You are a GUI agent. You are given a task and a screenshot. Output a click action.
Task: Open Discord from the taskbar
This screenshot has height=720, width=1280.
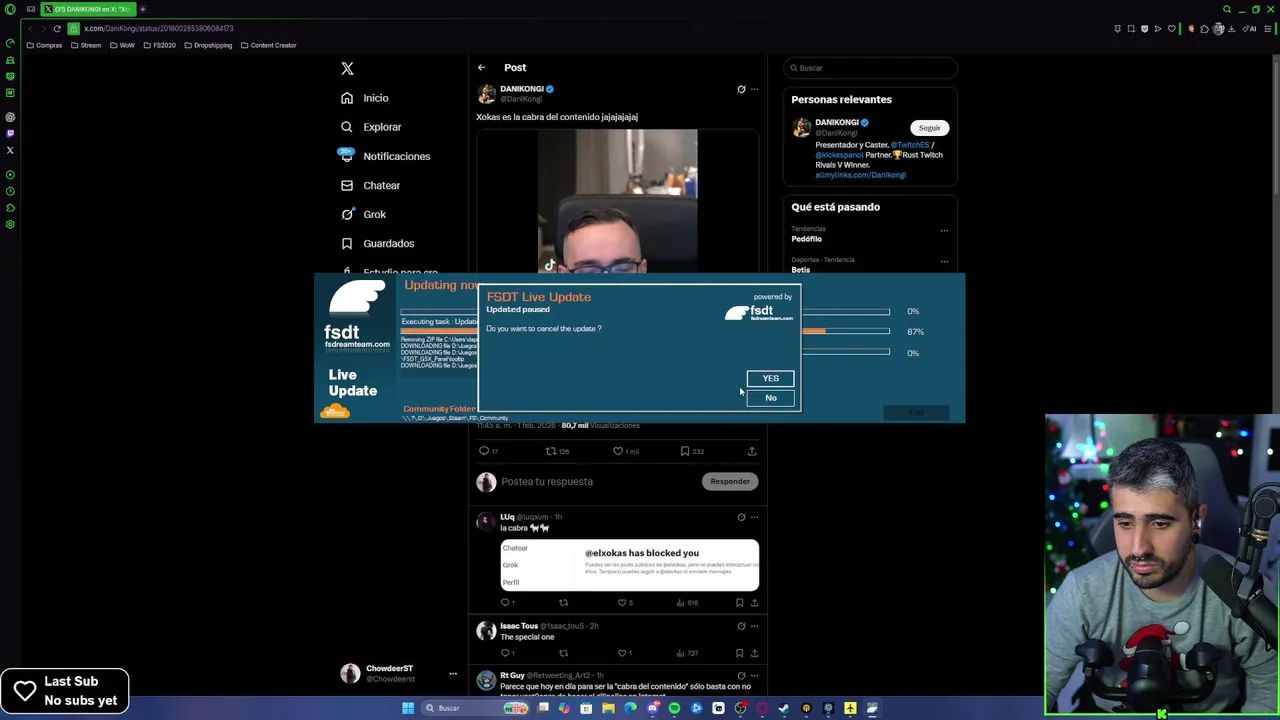pyautogui.click(x=652, y=708)
